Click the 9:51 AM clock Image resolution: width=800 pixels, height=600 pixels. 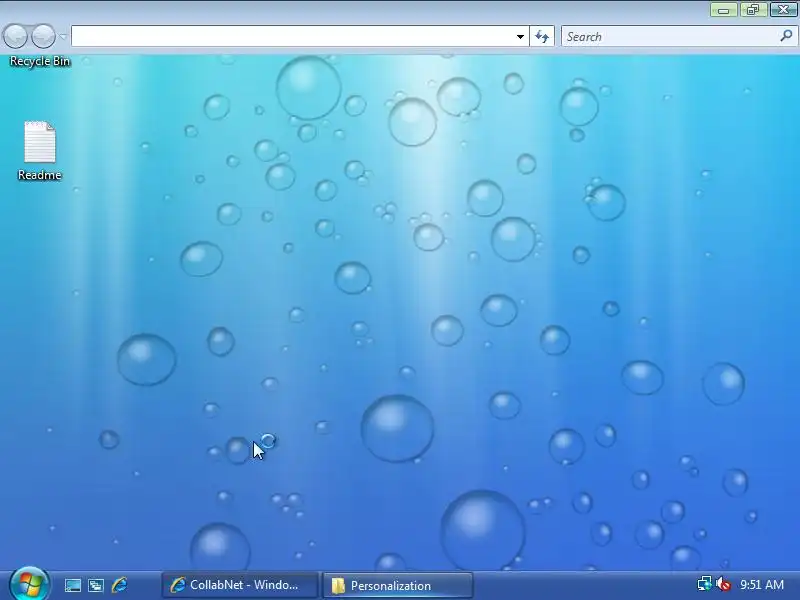(x=762, y=584)
